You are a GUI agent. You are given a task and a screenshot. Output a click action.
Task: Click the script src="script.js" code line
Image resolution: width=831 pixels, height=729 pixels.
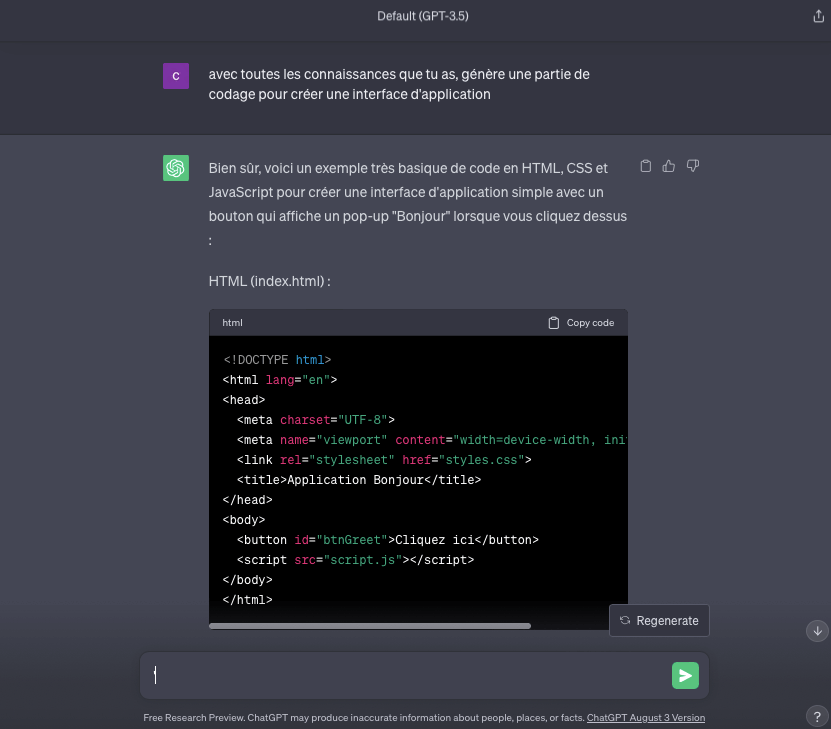coord(355,560)
